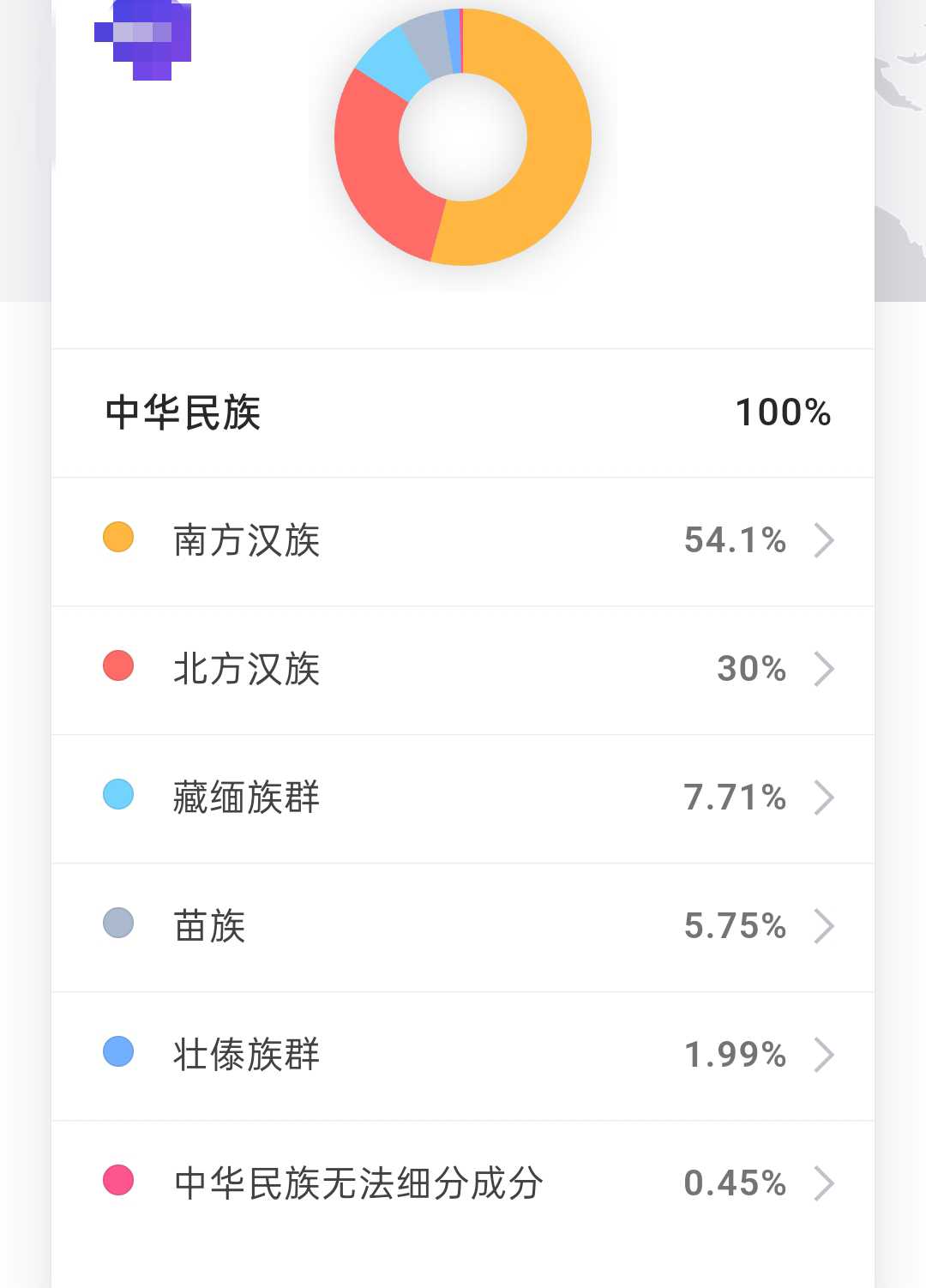
Task: Click the 中华民族 100% header row
Action: (463, 412)
